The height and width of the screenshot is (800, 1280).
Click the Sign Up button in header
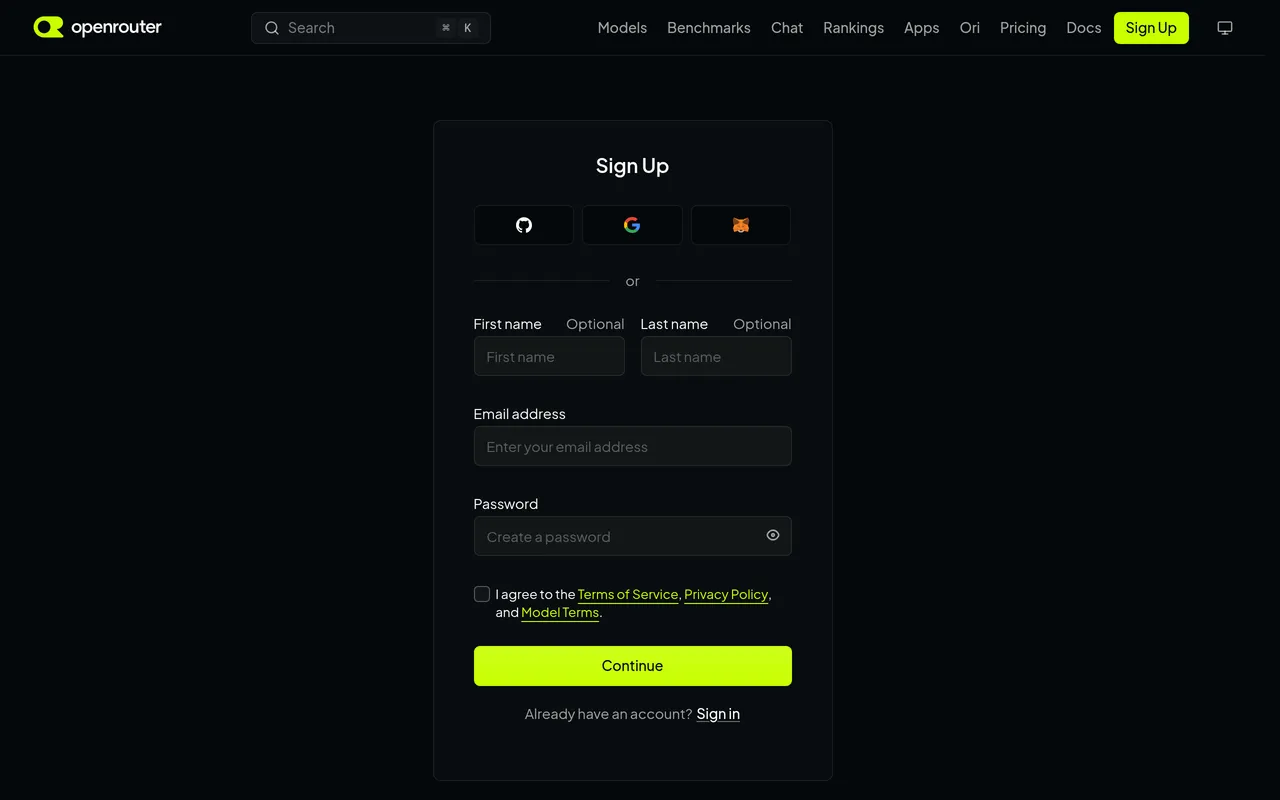pos(1151,28)
